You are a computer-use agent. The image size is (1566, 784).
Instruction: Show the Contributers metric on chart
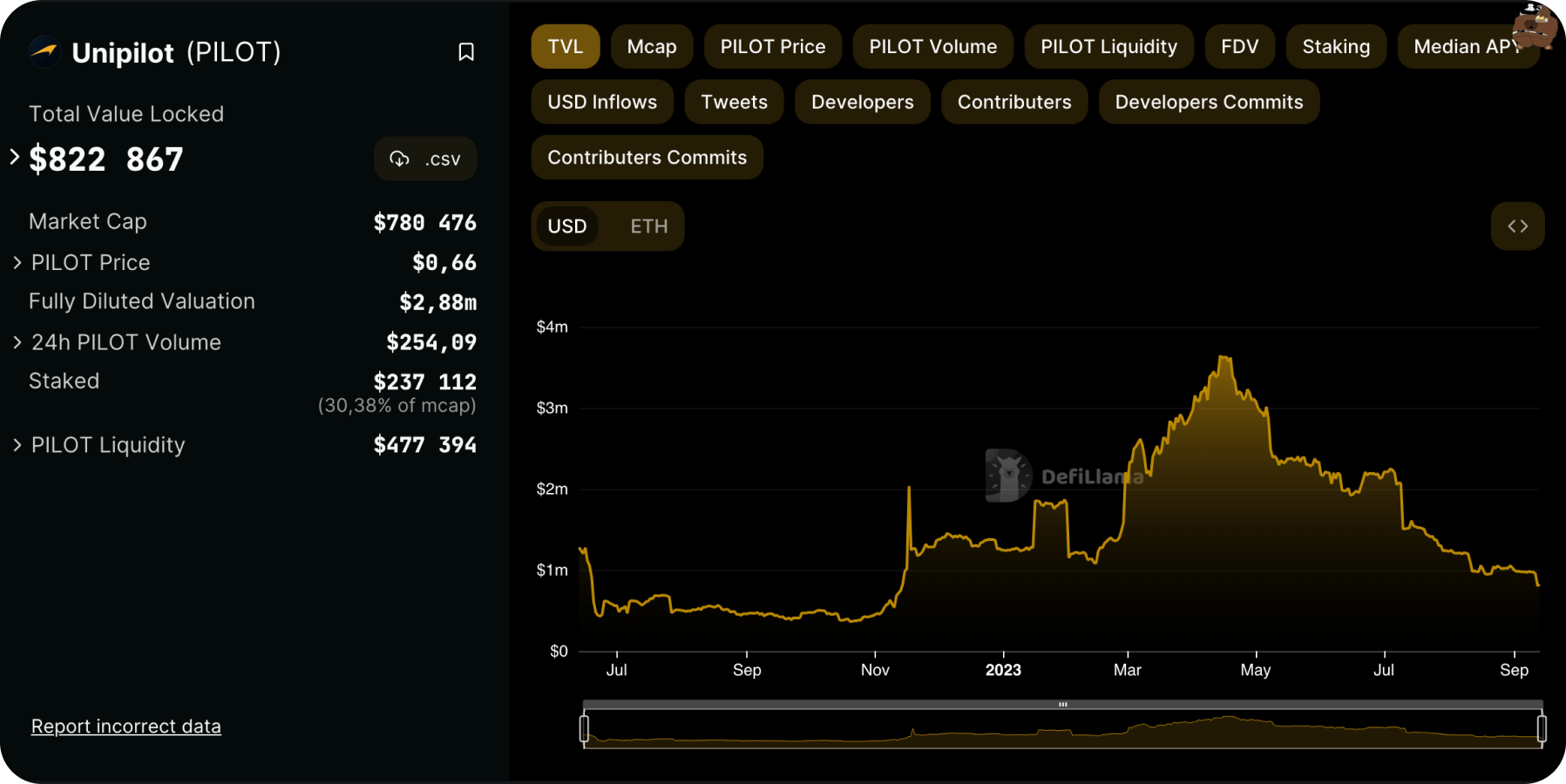1014,102
